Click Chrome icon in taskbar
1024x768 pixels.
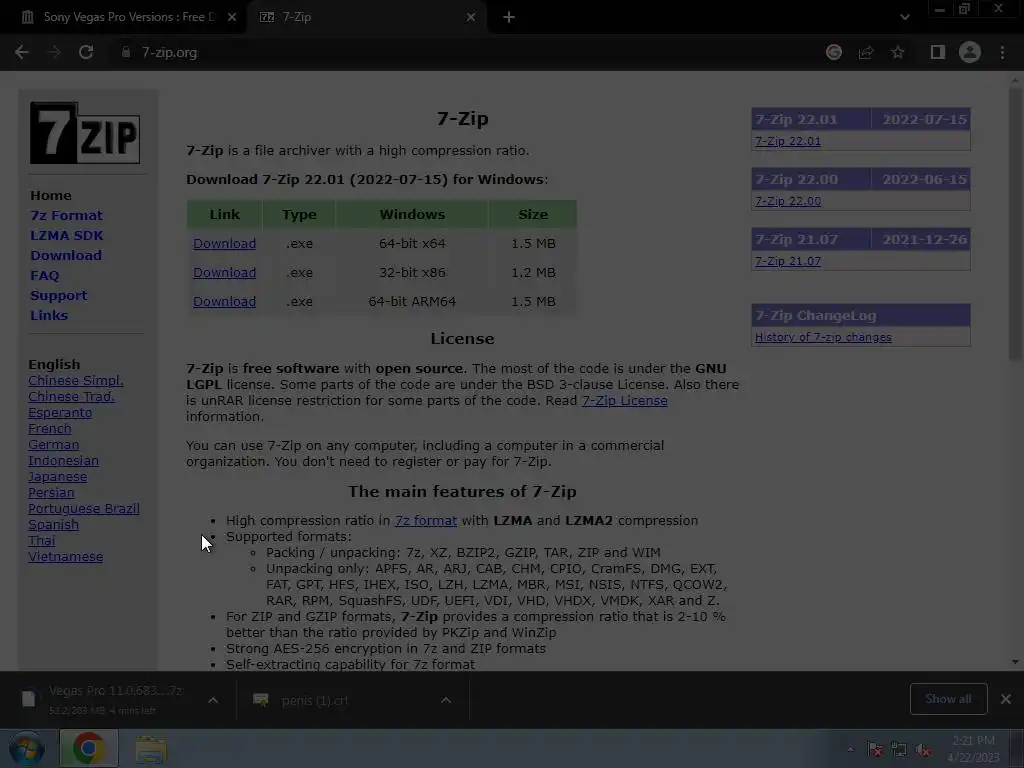pyautogui.click(x=89, y=748)
